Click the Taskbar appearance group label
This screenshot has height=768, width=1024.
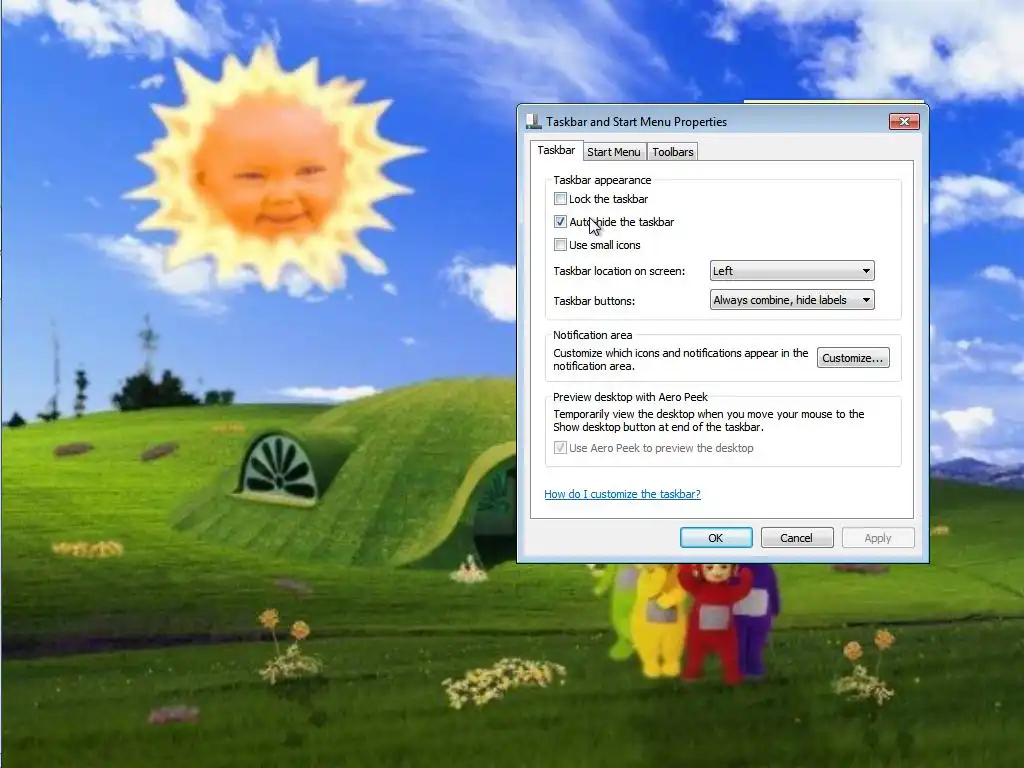tap(602, 180)
